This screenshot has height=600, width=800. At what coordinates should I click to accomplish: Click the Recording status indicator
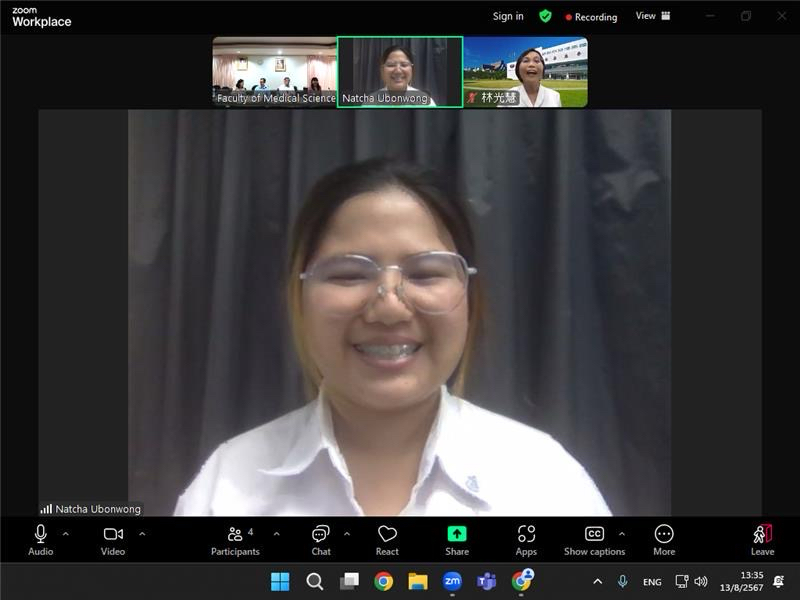(591, 17)
